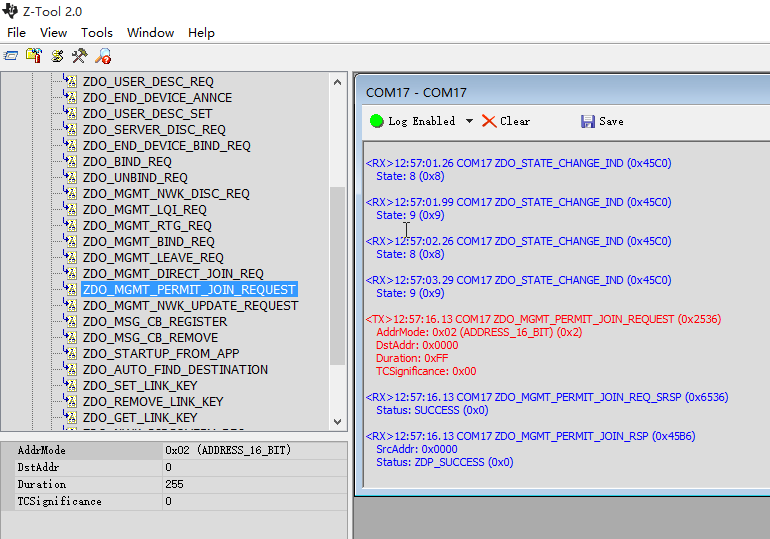Open the hammer and wrench tools icon
The height and width of the screenshot is (539, 770).
pyautogui.click(x=80, y=56)
